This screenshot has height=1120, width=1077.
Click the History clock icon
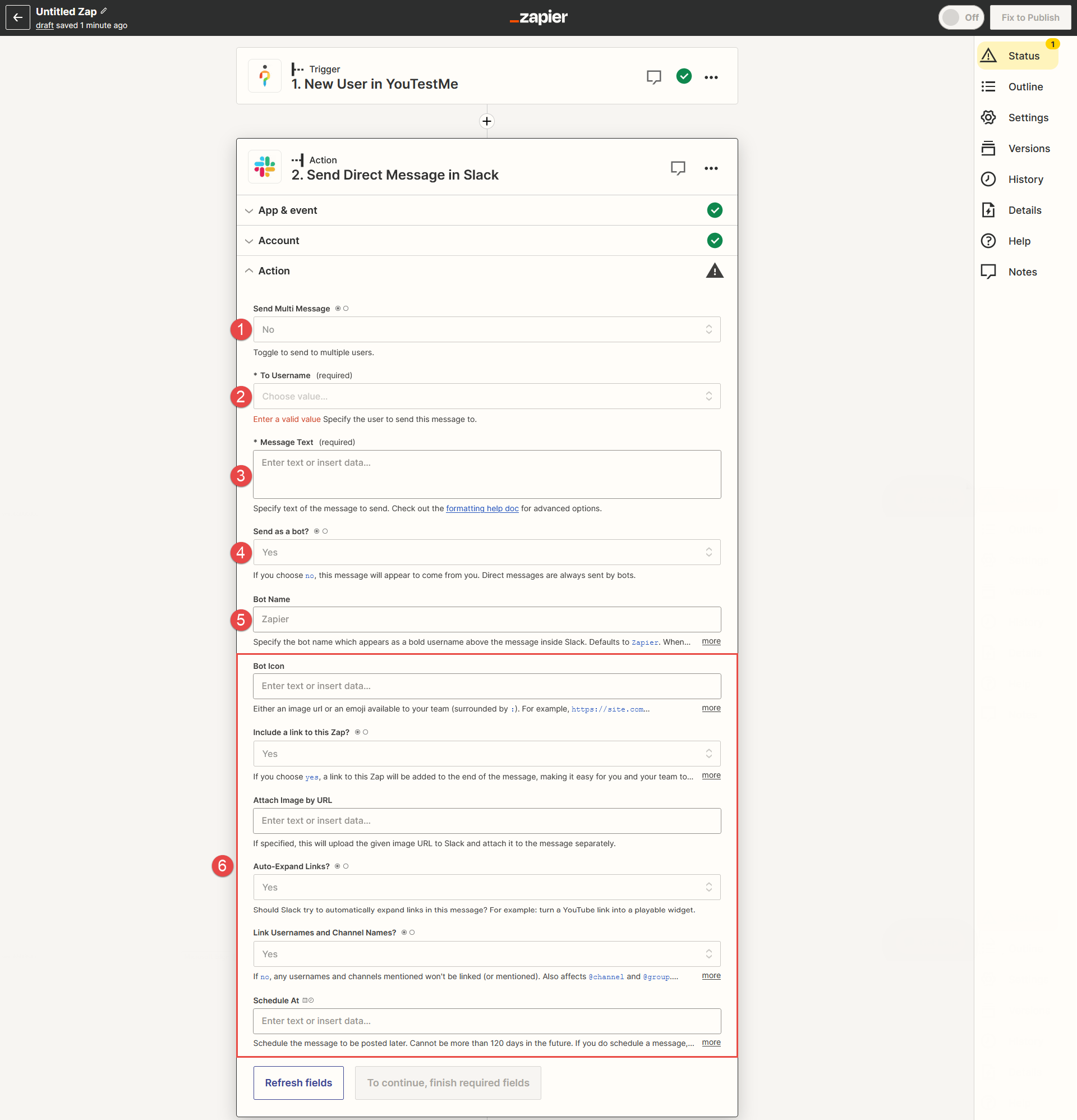coord(988,180)
